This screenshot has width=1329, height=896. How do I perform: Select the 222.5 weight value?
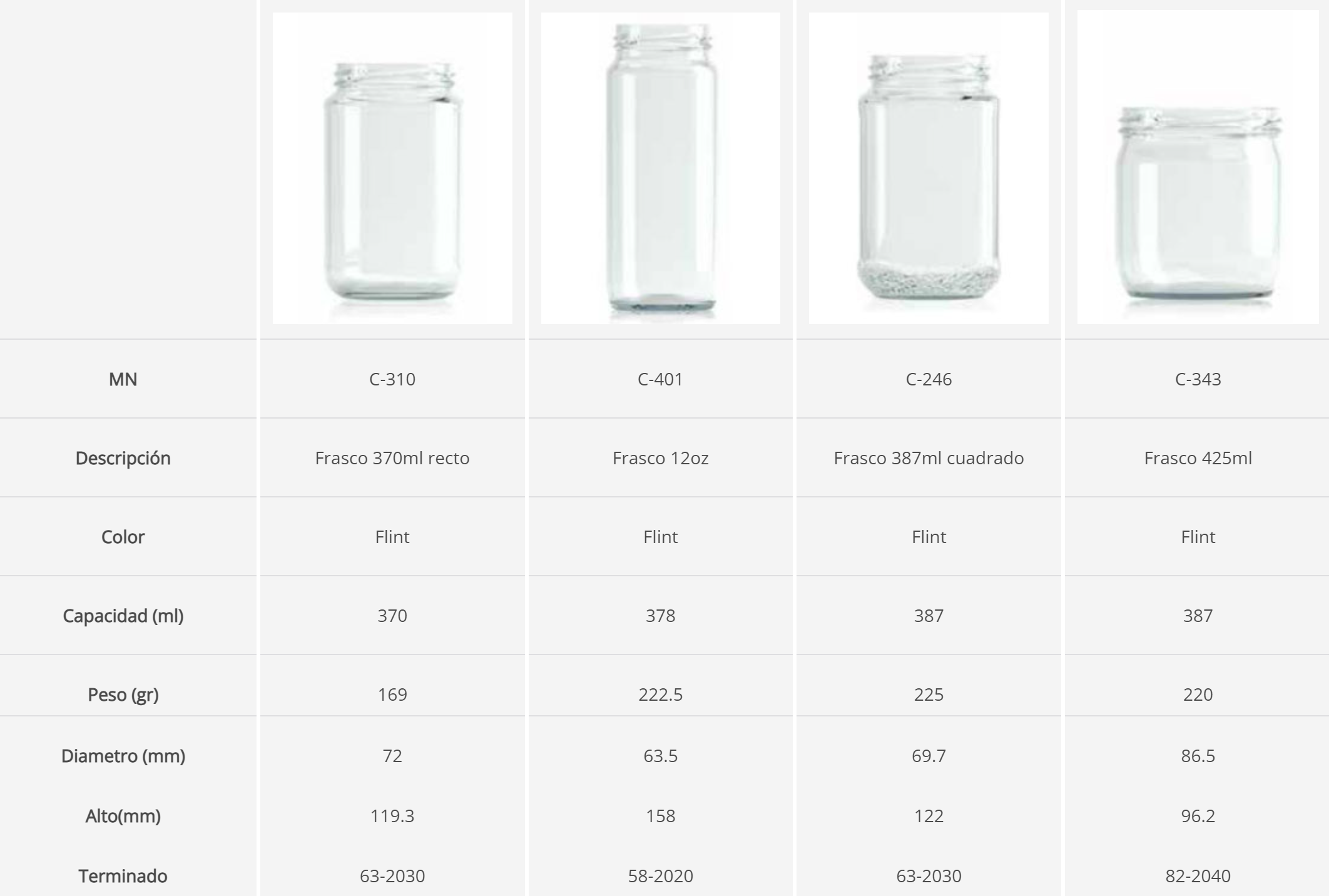pyautogui.click(x=660, y=695)
